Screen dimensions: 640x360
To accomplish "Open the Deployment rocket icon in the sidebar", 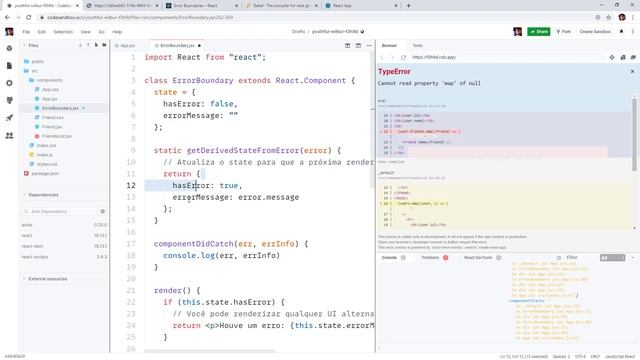I will click(x=9, y=118).
